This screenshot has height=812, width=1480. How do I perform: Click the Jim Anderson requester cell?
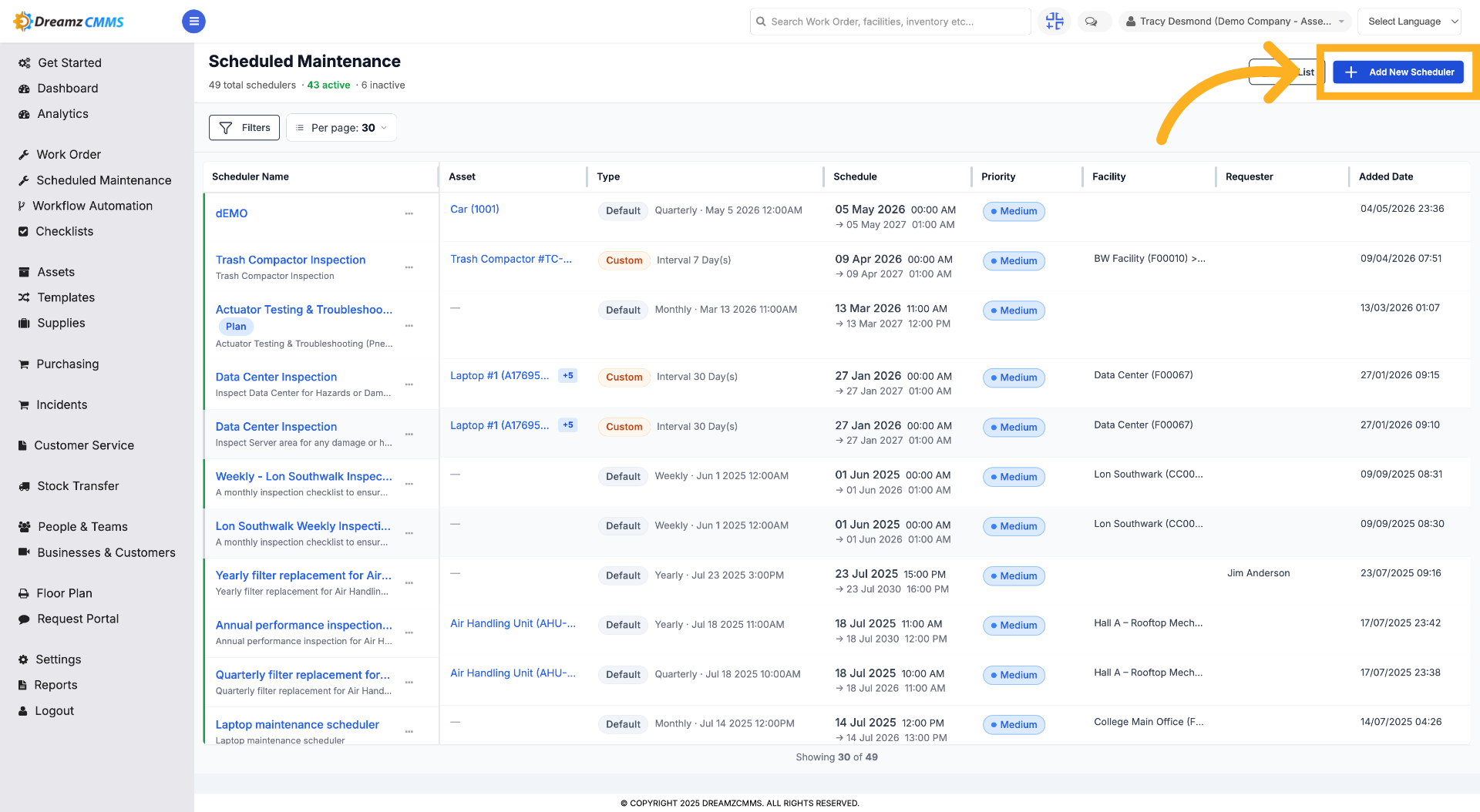coord(1258,573)
